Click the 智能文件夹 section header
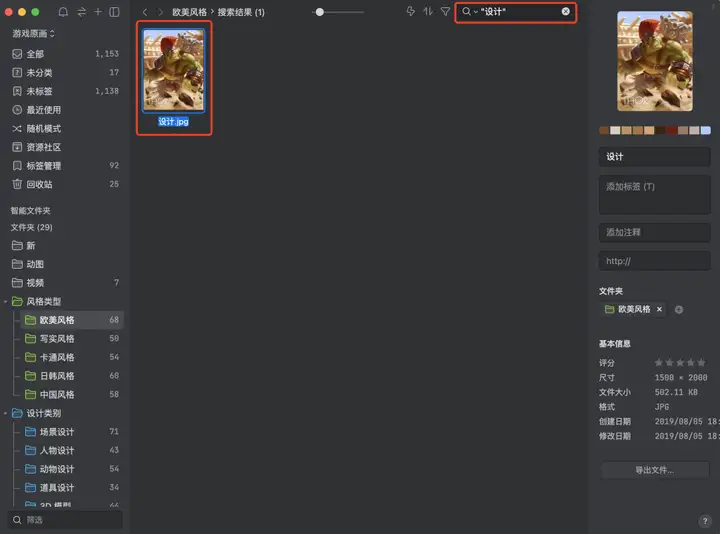The image size is (720, 534). click(31, 211)
